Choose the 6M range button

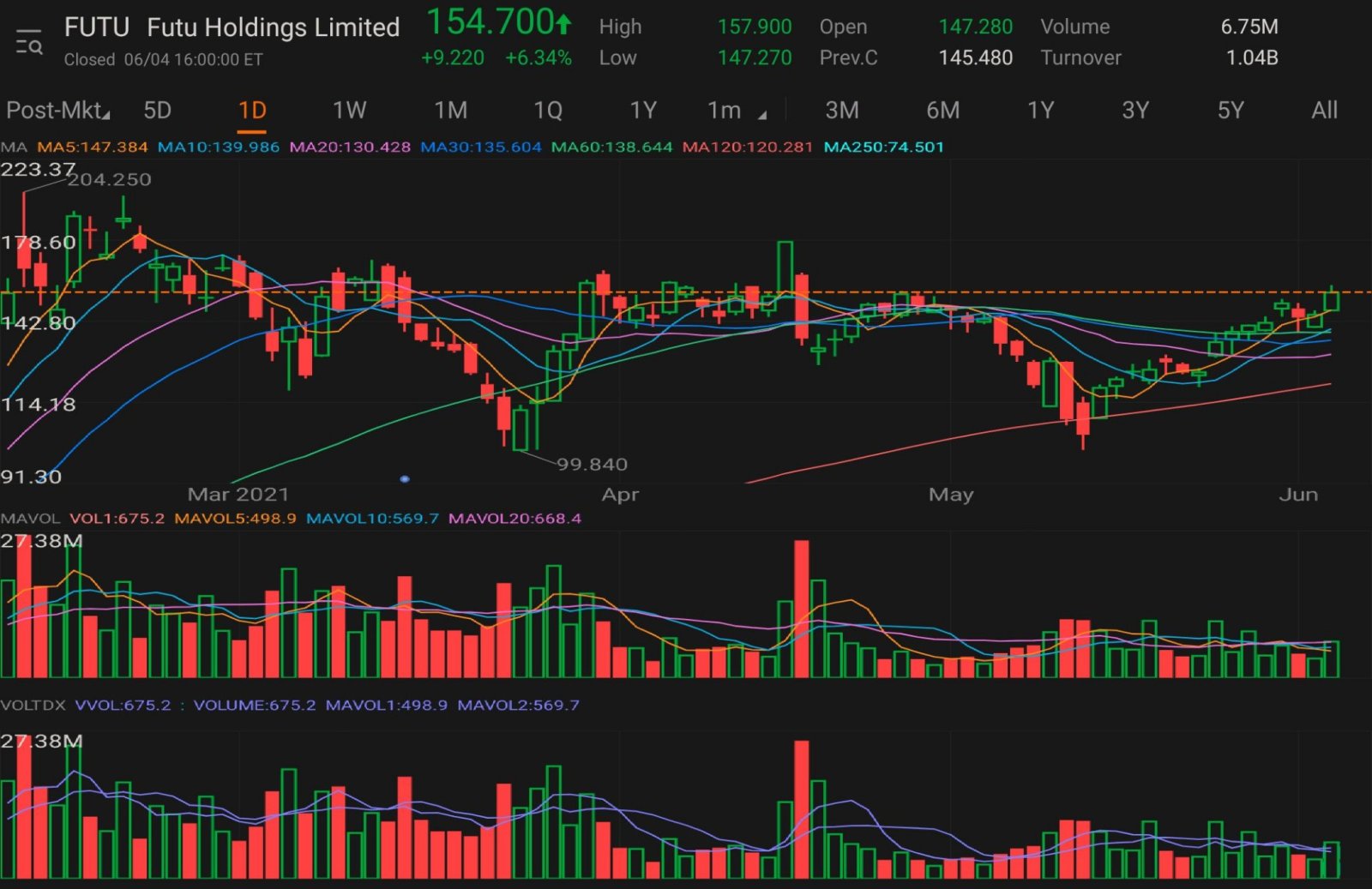tap(942, 111)
